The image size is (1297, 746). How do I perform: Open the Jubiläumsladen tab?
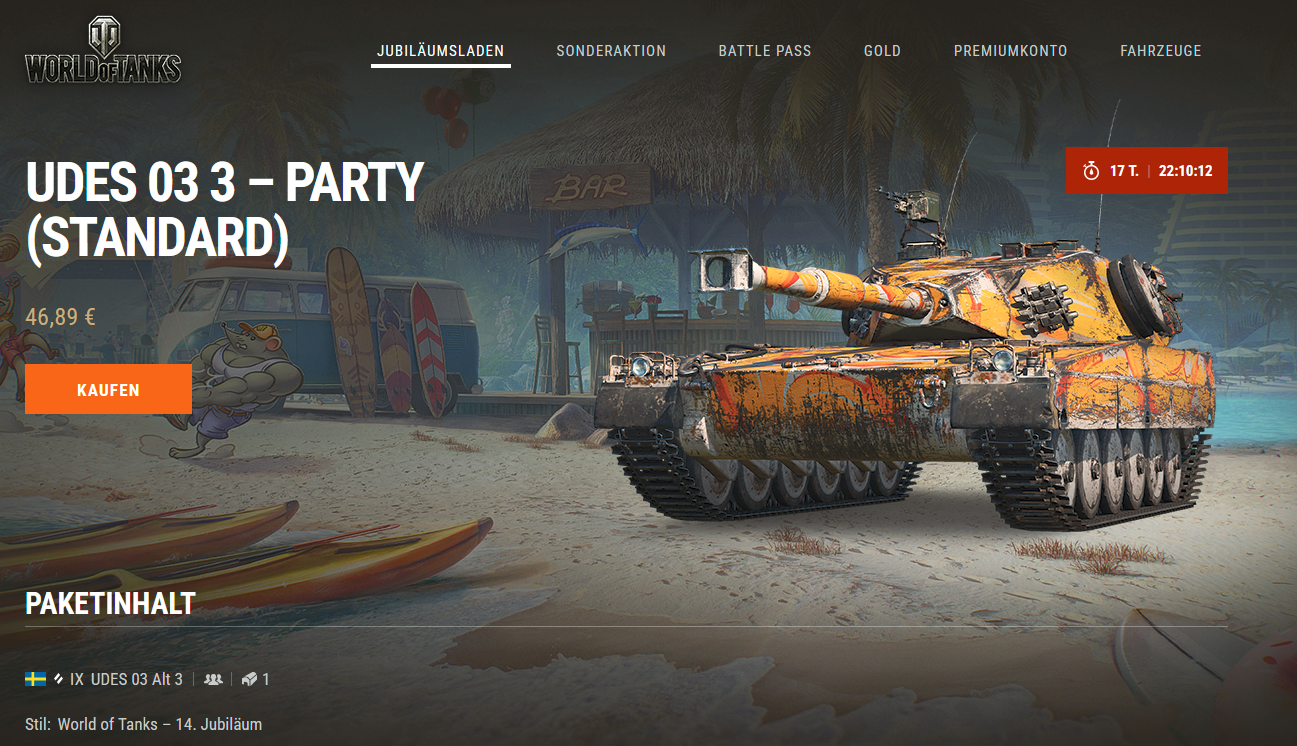pyautogui.click(x=440, y=51)
